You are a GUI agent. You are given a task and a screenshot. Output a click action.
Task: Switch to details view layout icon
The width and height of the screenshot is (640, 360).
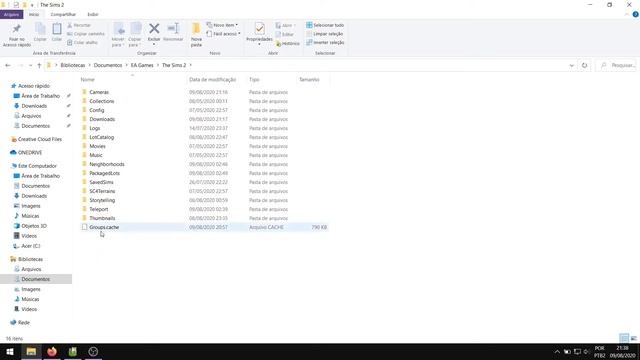pyautogui.click(x=624, y=338)
